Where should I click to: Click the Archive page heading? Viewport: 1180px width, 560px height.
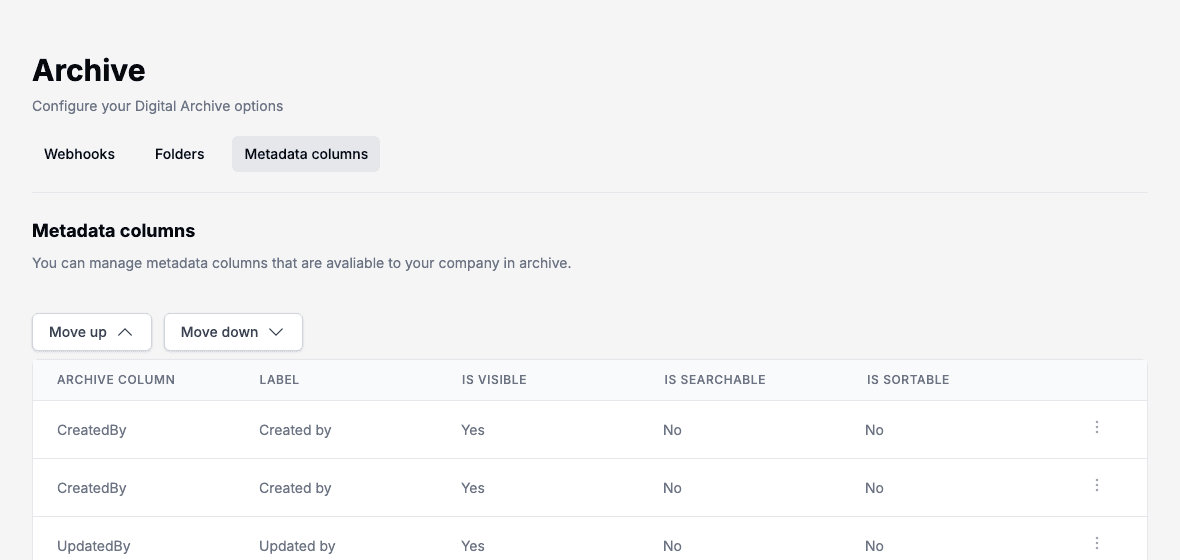click(x=89, y=70)
